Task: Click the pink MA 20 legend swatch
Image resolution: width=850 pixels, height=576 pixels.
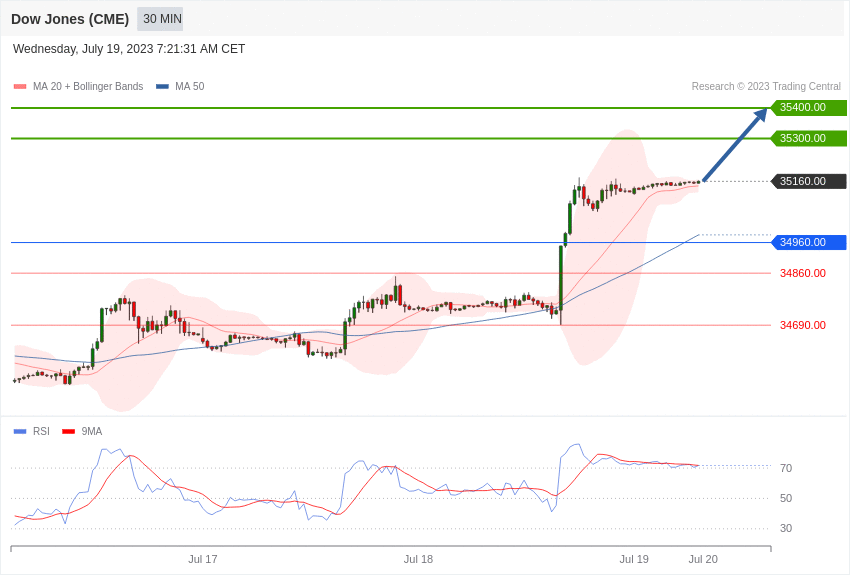Action: (20, 87)
